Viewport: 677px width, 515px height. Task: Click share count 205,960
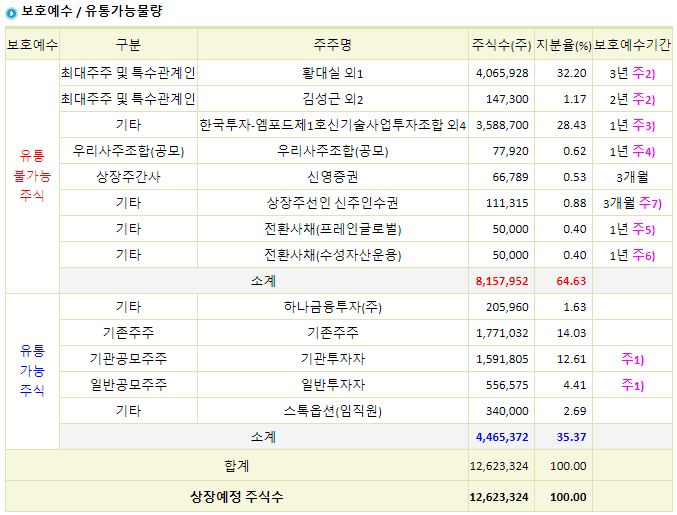point(507,307)
